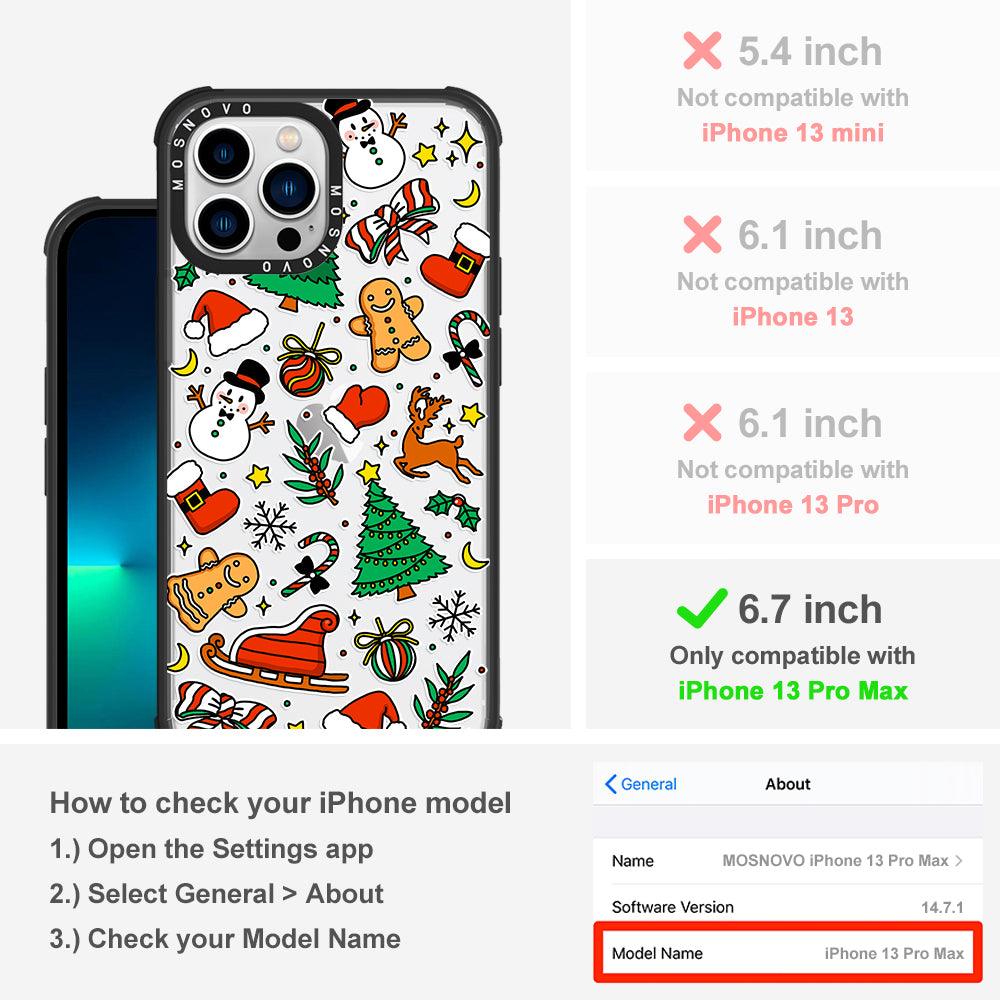Tap the General back link
Image resolution: width=1000 pixels, height=1000 pixels.
click(x=641, y=784)
